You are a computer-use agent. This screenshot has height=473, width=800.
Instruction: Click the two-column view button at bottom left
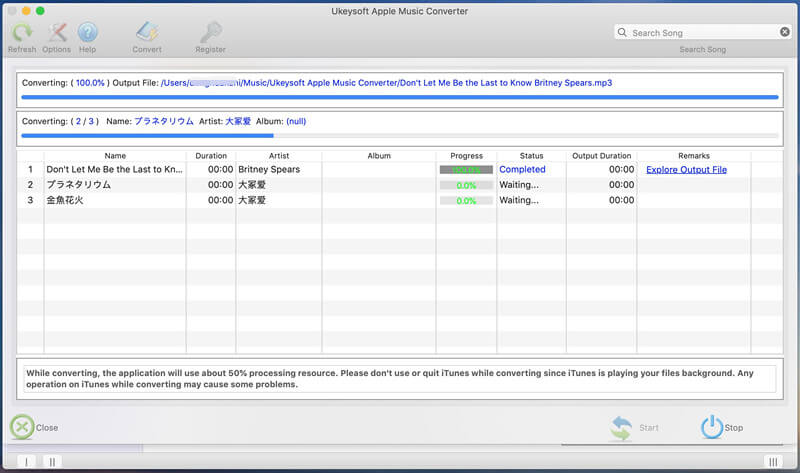point(52,462)
